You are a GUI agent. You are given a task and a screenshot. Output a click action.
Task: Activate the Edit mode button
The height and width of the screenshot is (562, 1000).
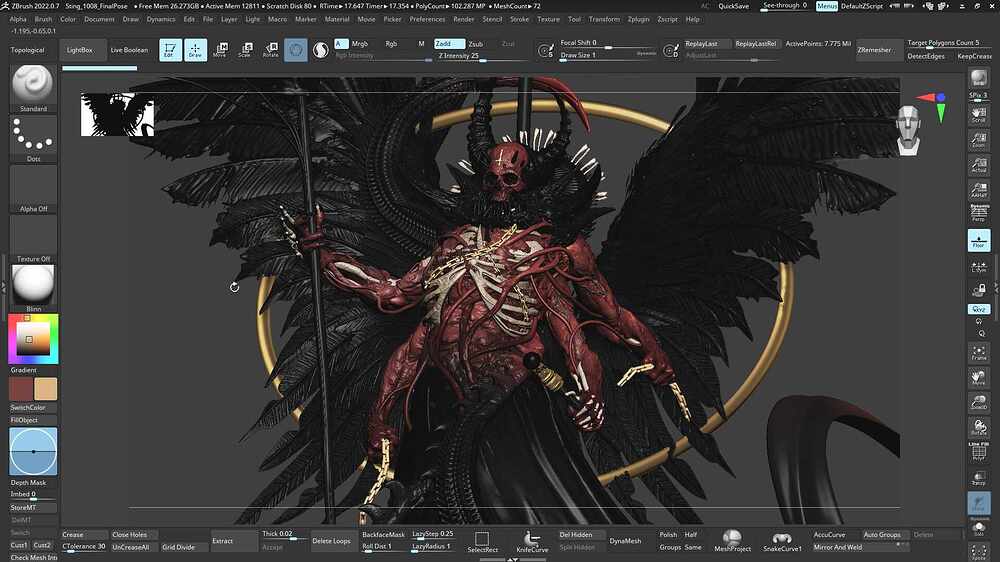point(170,50)
